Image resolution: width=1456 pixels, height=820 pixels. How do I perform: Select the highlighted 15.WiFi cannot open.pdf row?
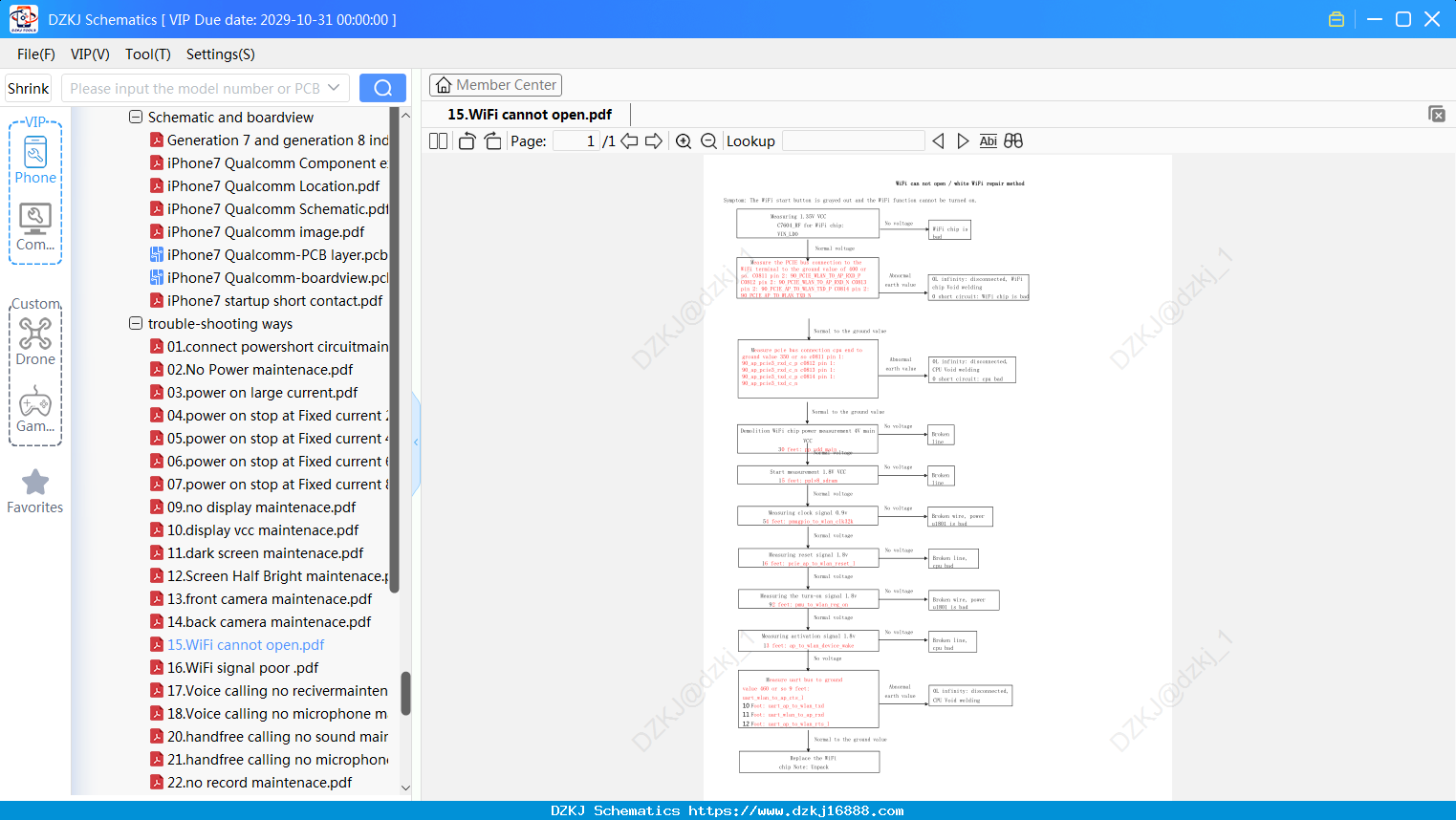(237, 645)
